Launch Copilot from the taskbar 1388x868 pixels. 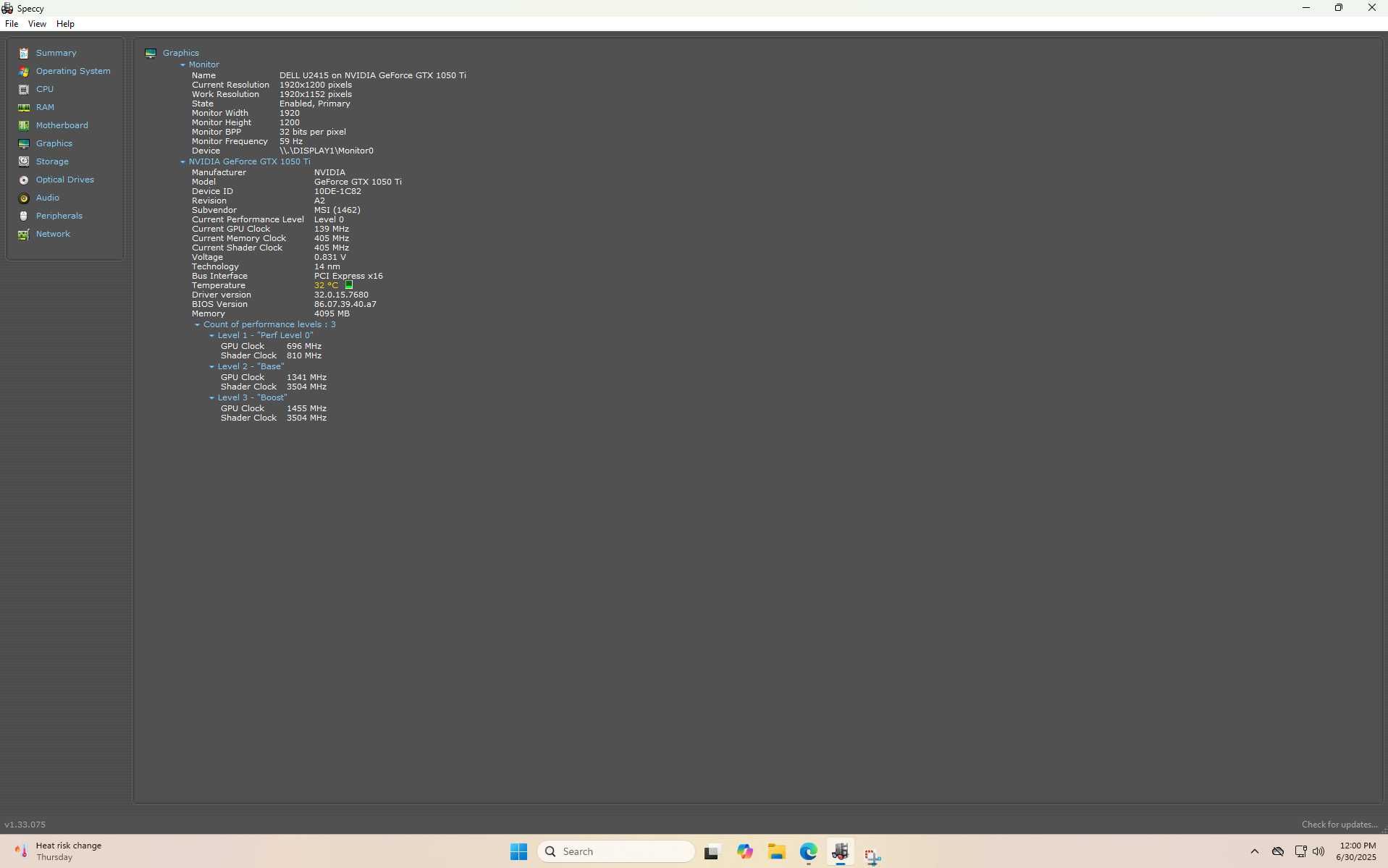click(x=744, y=851)
